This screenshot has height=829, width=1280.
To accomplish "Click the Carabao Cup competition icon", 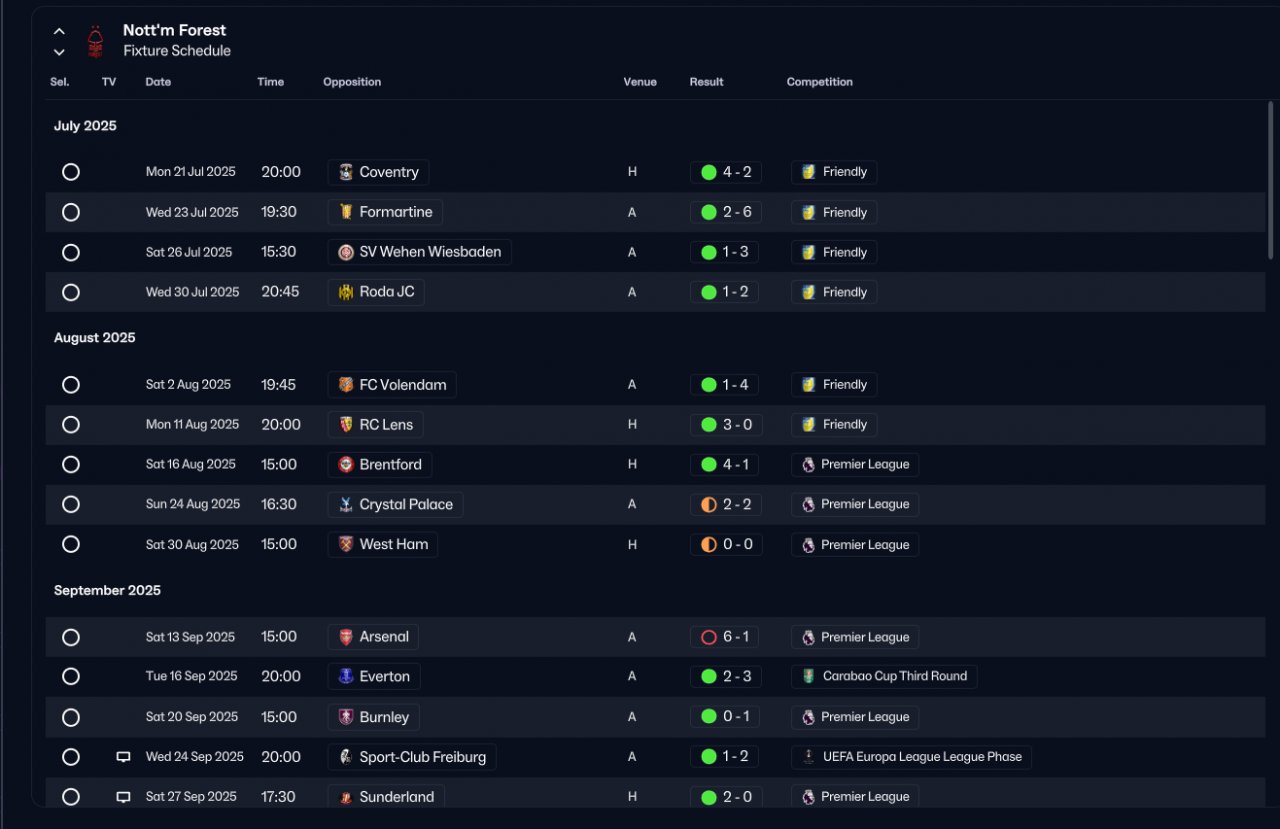I will tap(809, 676).
